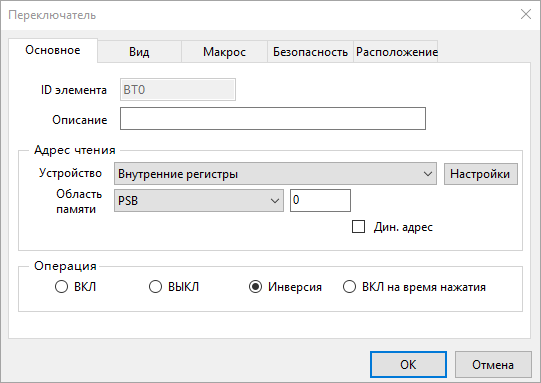Click the memory address field with 0
541x383 pixels.
click(320, 200)
